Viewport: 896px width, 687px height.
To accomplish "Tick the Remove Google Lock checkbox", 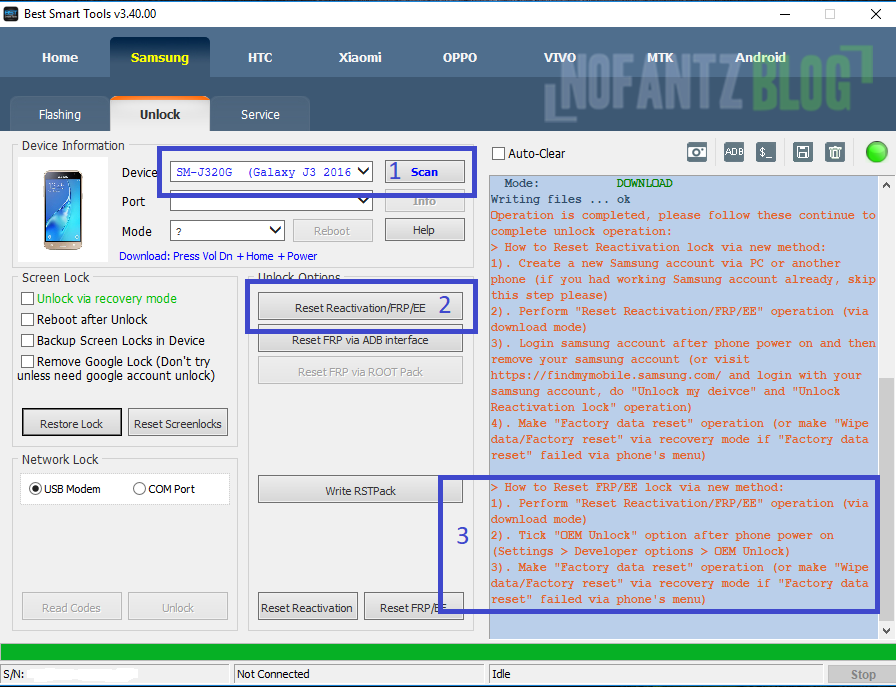I will 27,362.
